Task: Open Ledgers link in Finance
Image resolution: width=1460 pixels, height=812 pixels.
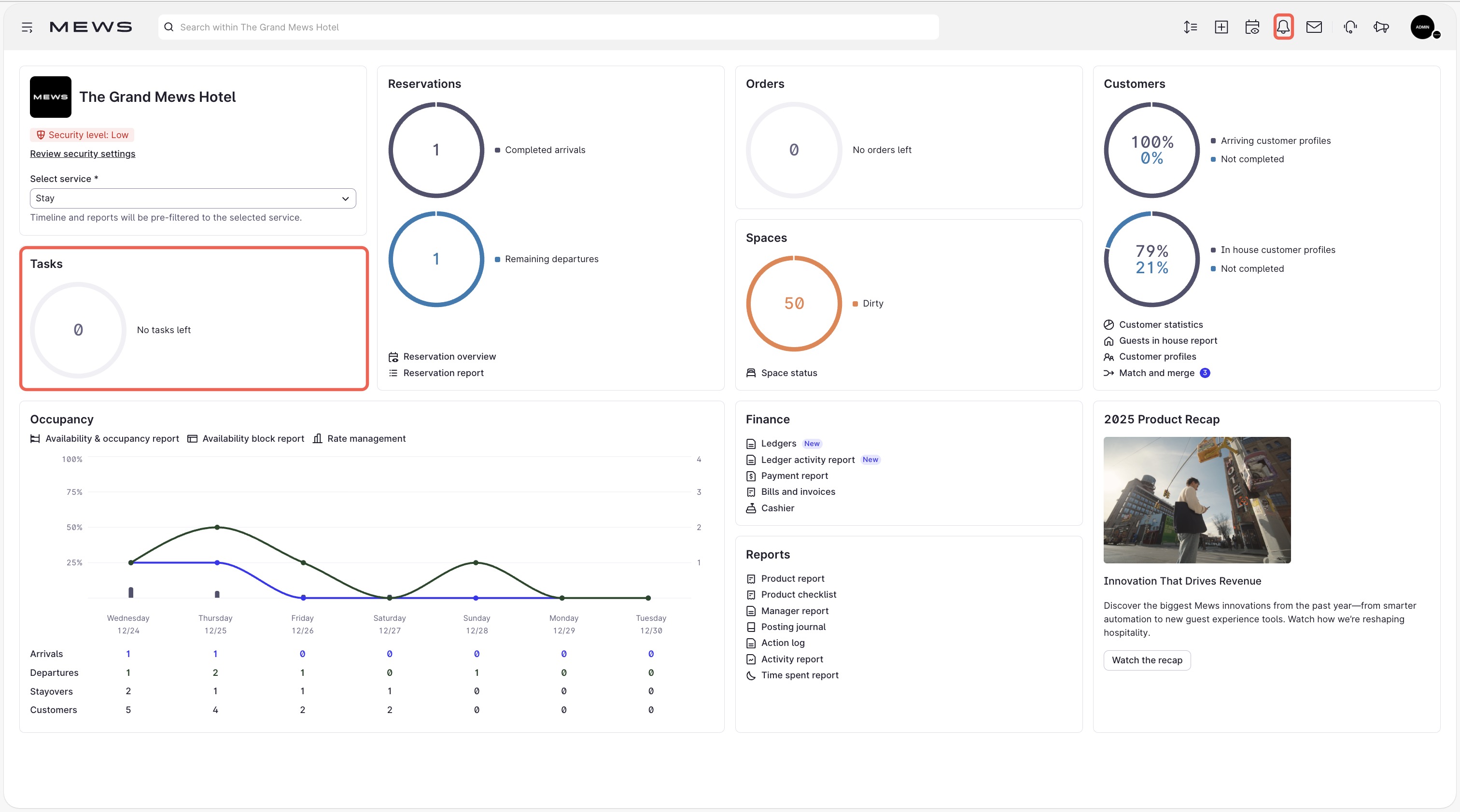Action: (778, 444)
